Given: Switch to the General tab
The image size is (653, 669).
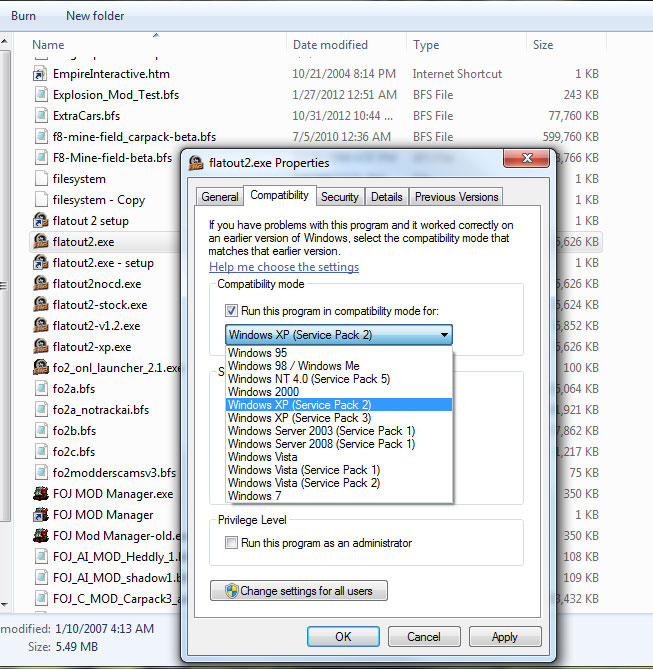Looking at the screenshot, I should (x=220, y=197).
